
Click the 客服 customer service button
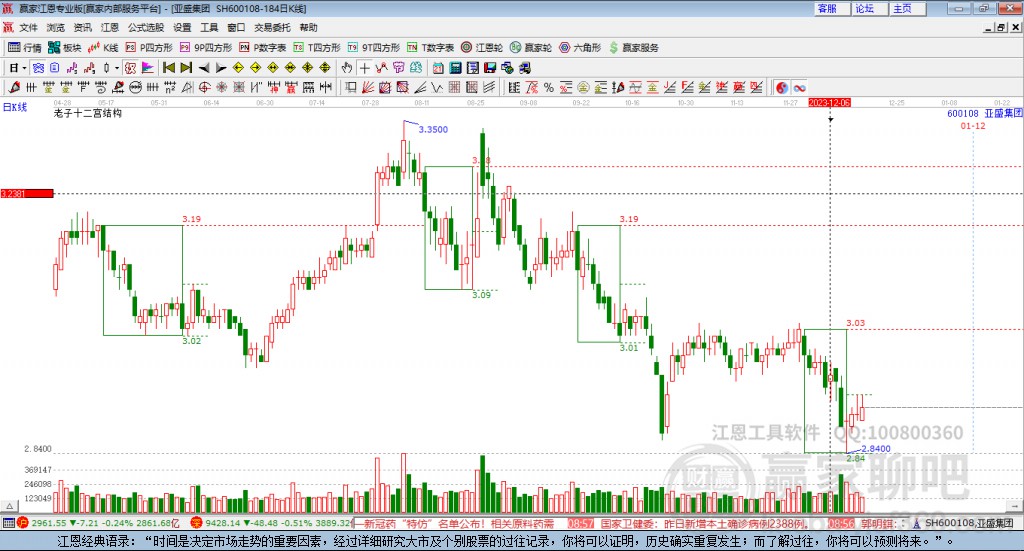point(832,8)
